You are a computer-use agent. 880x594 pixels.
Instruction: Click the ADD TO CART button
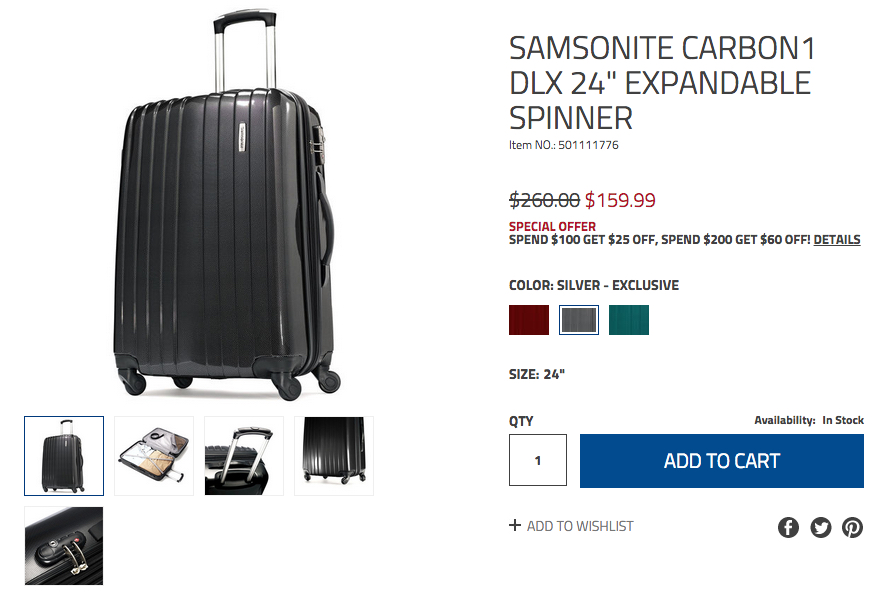click(x=722, y=461)
